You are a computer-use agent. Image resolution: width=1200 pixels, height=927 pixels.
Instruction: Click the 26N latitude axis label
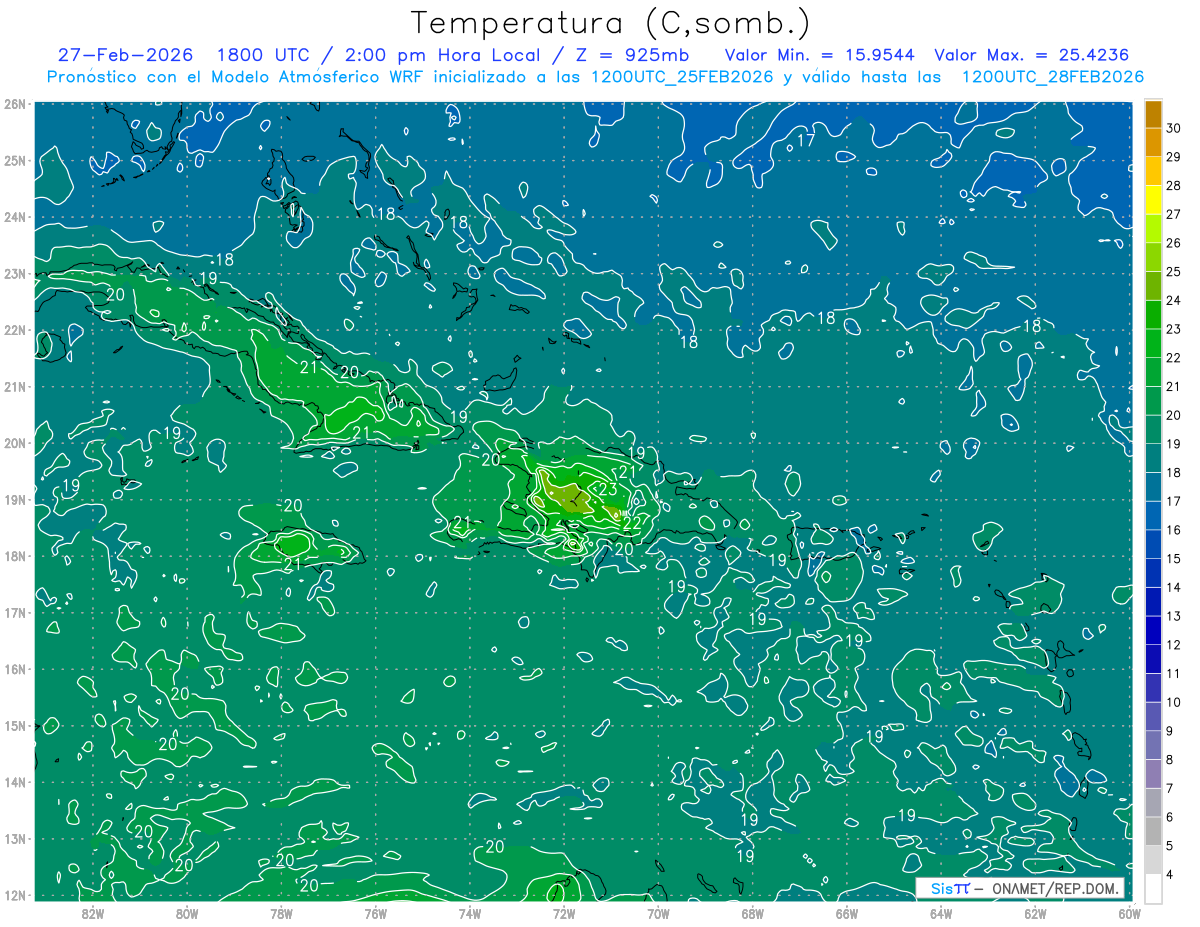point(15,104)
